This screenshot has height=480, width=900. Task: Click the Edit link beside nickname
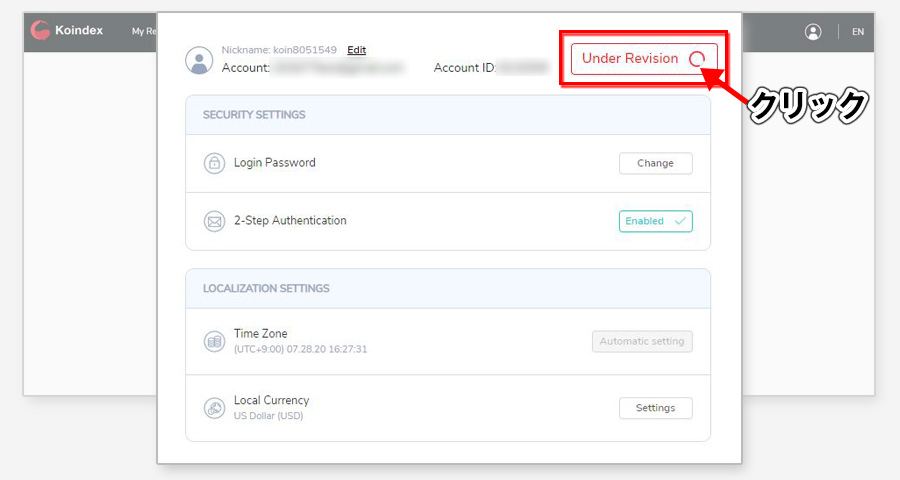[357, 50]
